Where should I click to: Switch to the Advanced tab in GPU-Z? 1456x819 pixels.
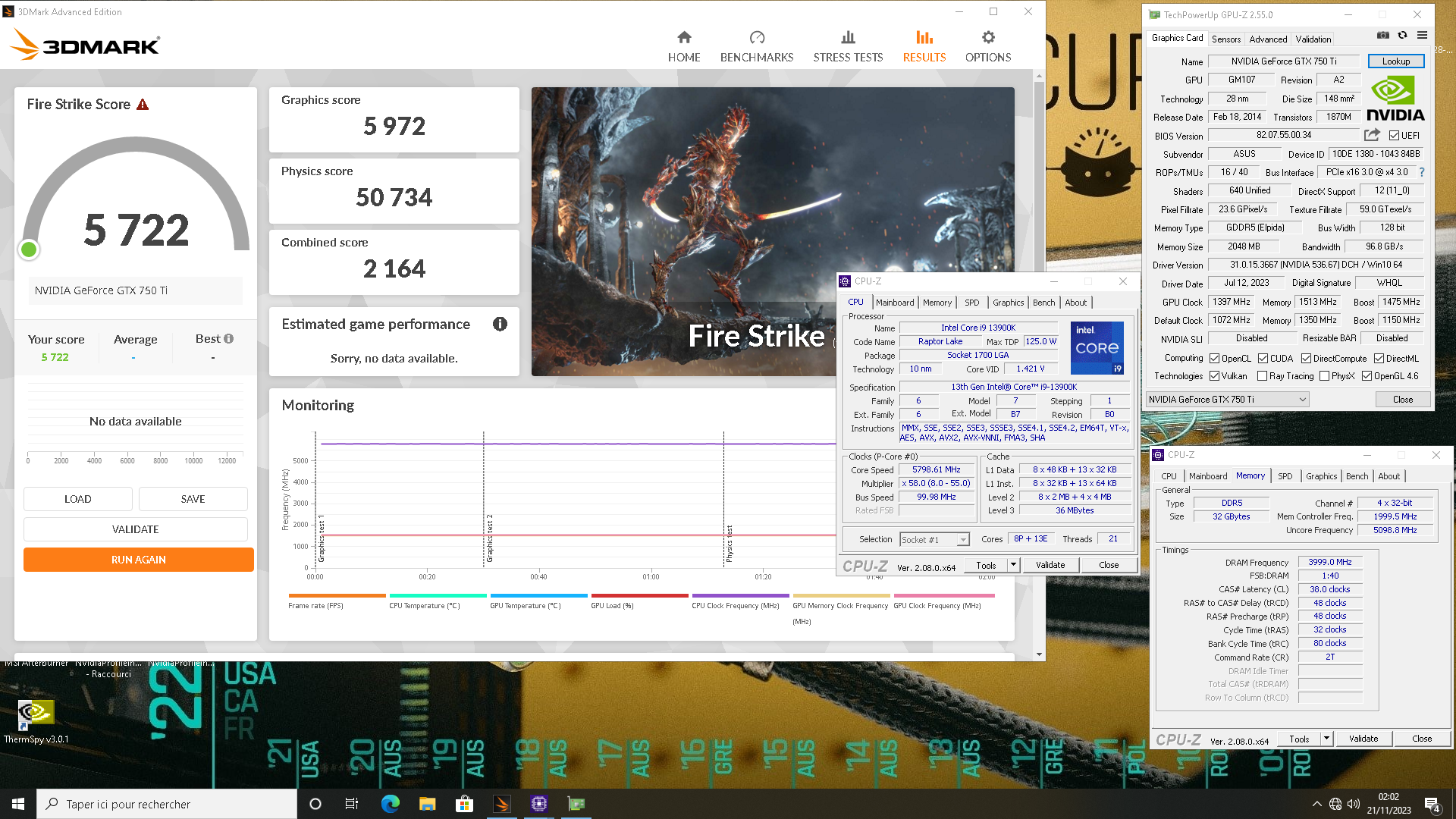1268,39
